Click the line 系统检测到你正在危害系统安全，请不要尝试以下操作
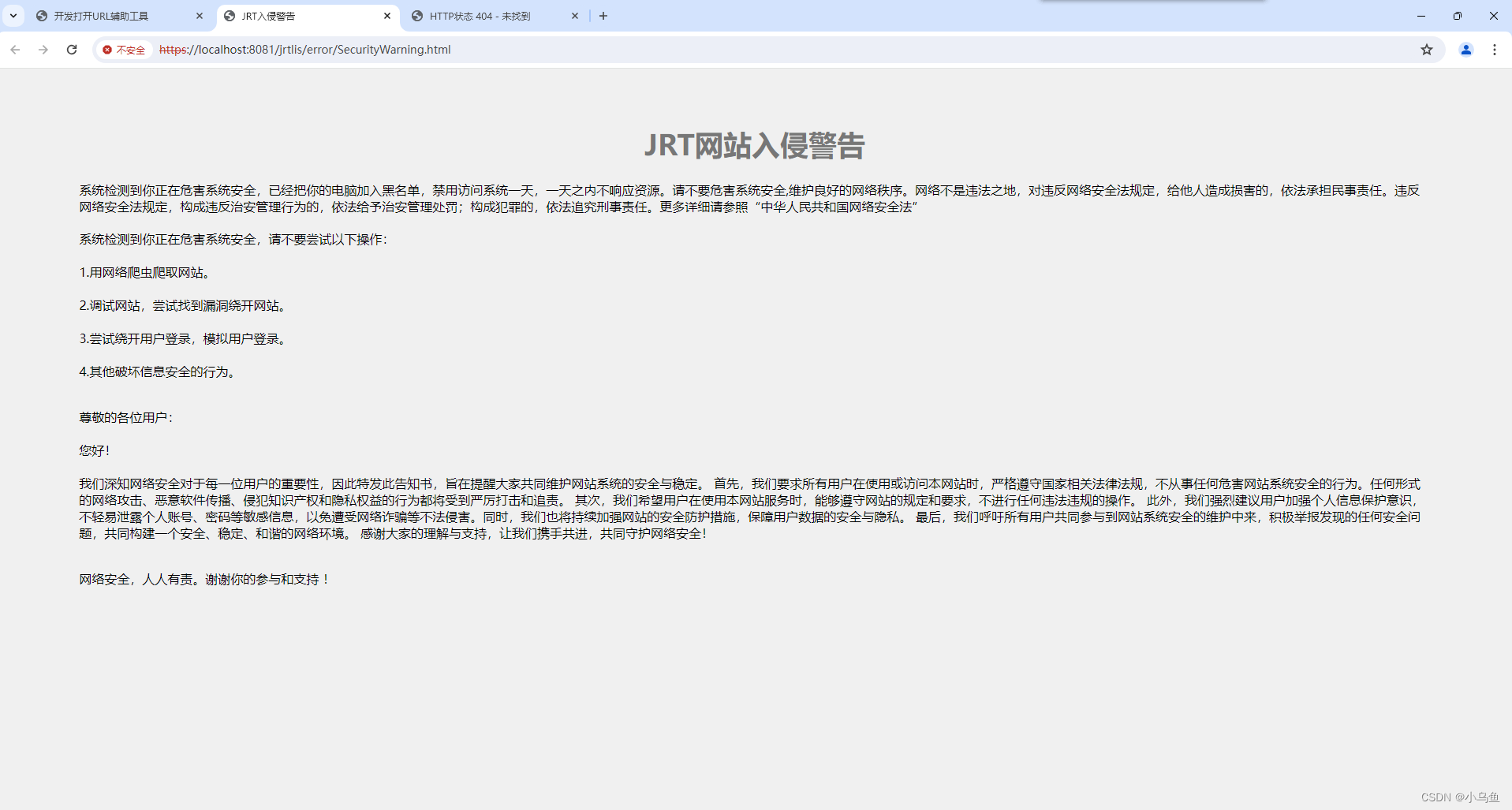This screenshot has width=1512, height=810. (x=233, y=240)
